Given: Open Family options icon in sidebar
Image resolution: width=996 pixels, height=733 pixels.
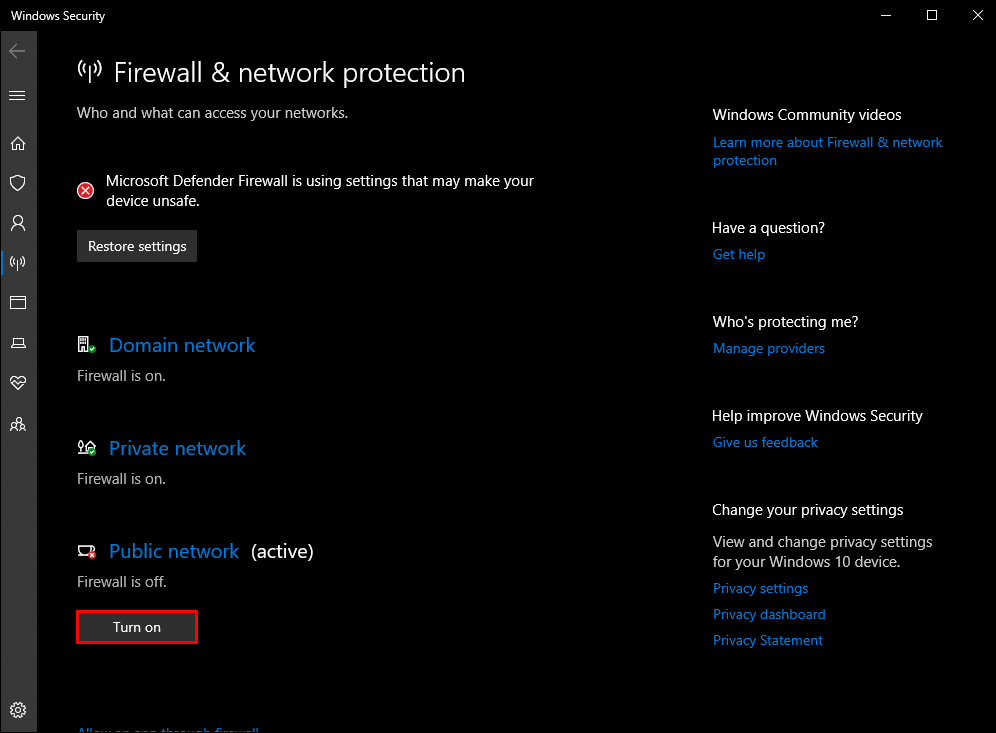Looking at the screenshot, I should 18,424.
